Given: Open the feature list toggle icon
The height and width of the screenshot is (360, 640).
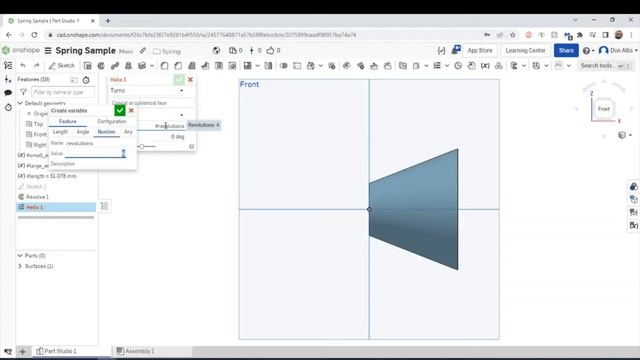Looking at the screenshot, I should coord(8,66).
